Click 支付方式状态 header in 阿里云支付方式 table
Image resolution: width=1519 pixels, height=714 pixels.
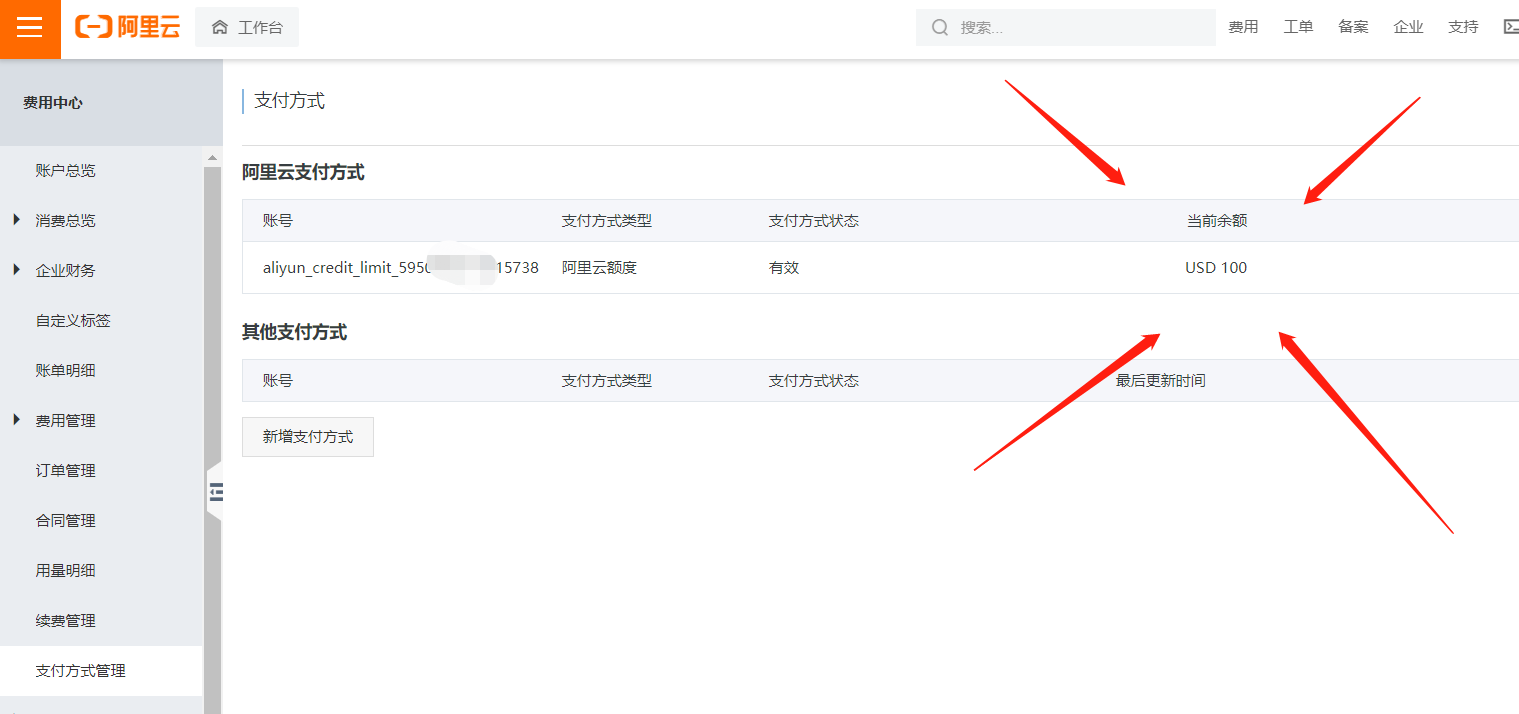point(814,221)
